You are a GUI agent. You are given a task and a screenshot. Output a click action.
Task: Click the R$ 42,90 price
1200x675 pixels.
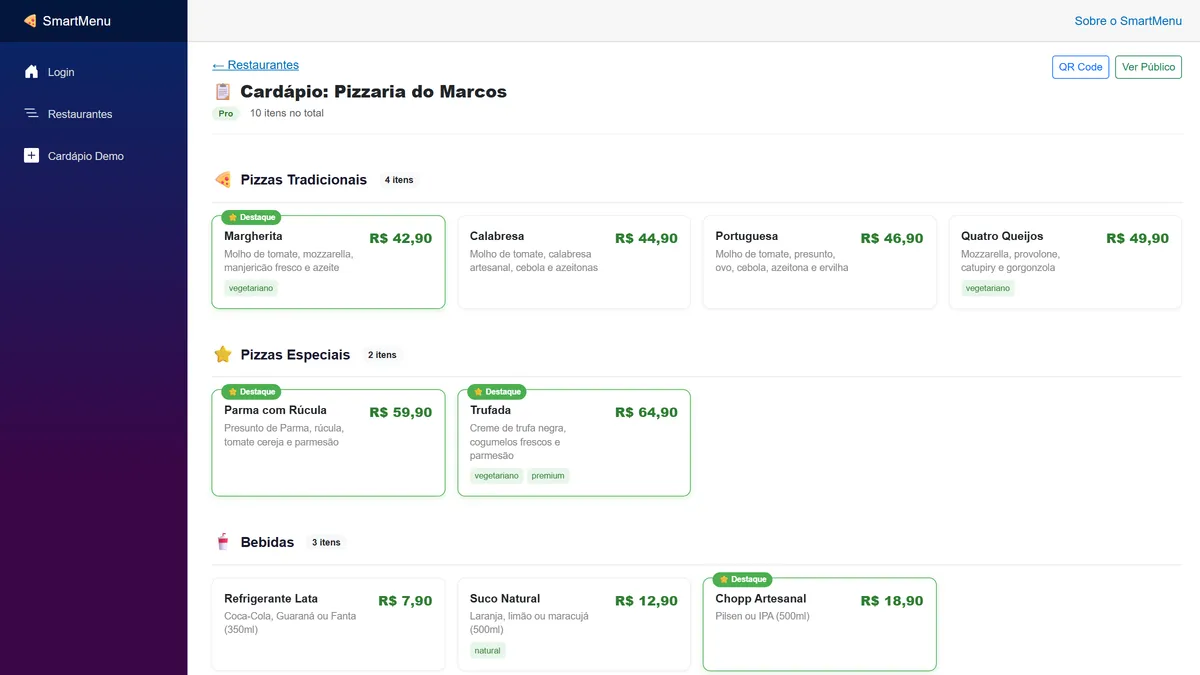pyautogui.click(x=401, y=238)
